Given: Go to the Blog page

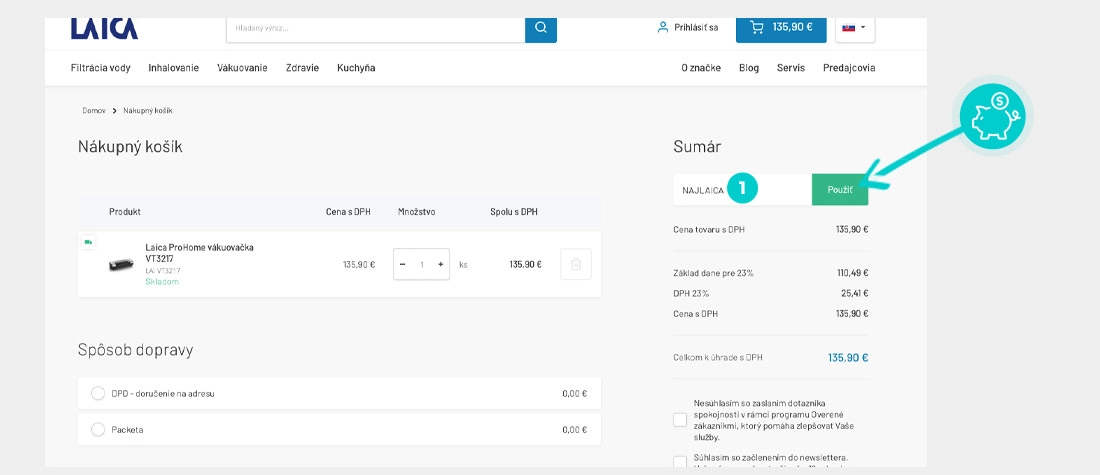Looking at the screenshot, I should (749, 68).
